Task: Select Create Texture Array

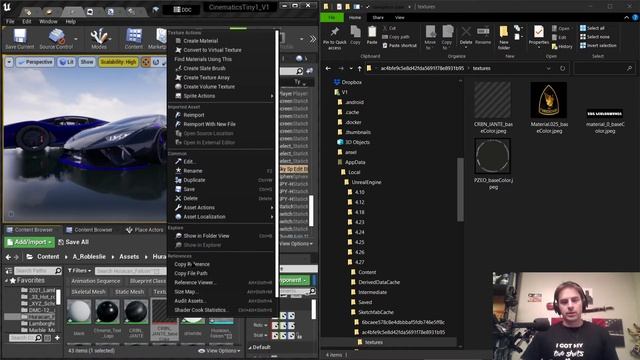Action: pos(206,78)
